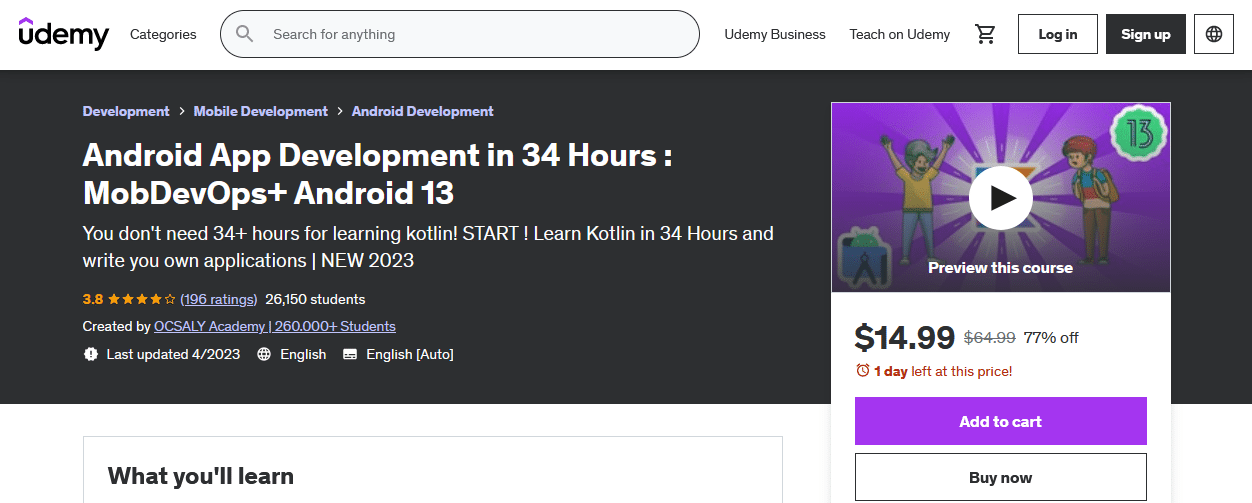The height and width of the screenshot is (503, 1252).
Task: Click the alarm clock icon by 1 day left
Action: tap(863, 371)
